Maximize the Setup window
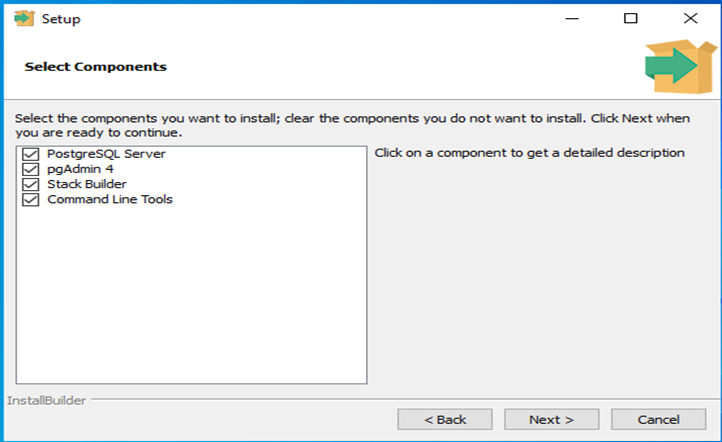This screenshot has width=722, height=442. pos(631,18)
